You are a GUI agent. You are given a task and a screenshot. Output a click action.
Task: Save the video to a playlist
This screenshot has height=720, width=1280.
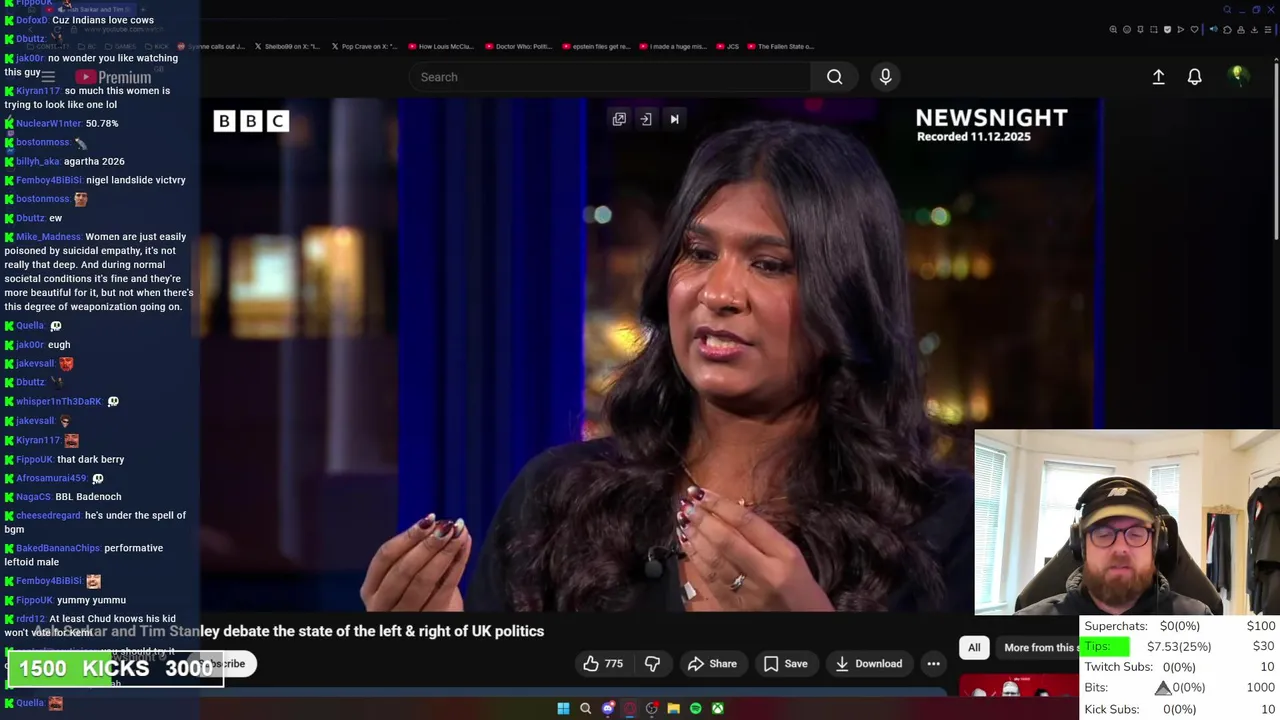(785, 663)
